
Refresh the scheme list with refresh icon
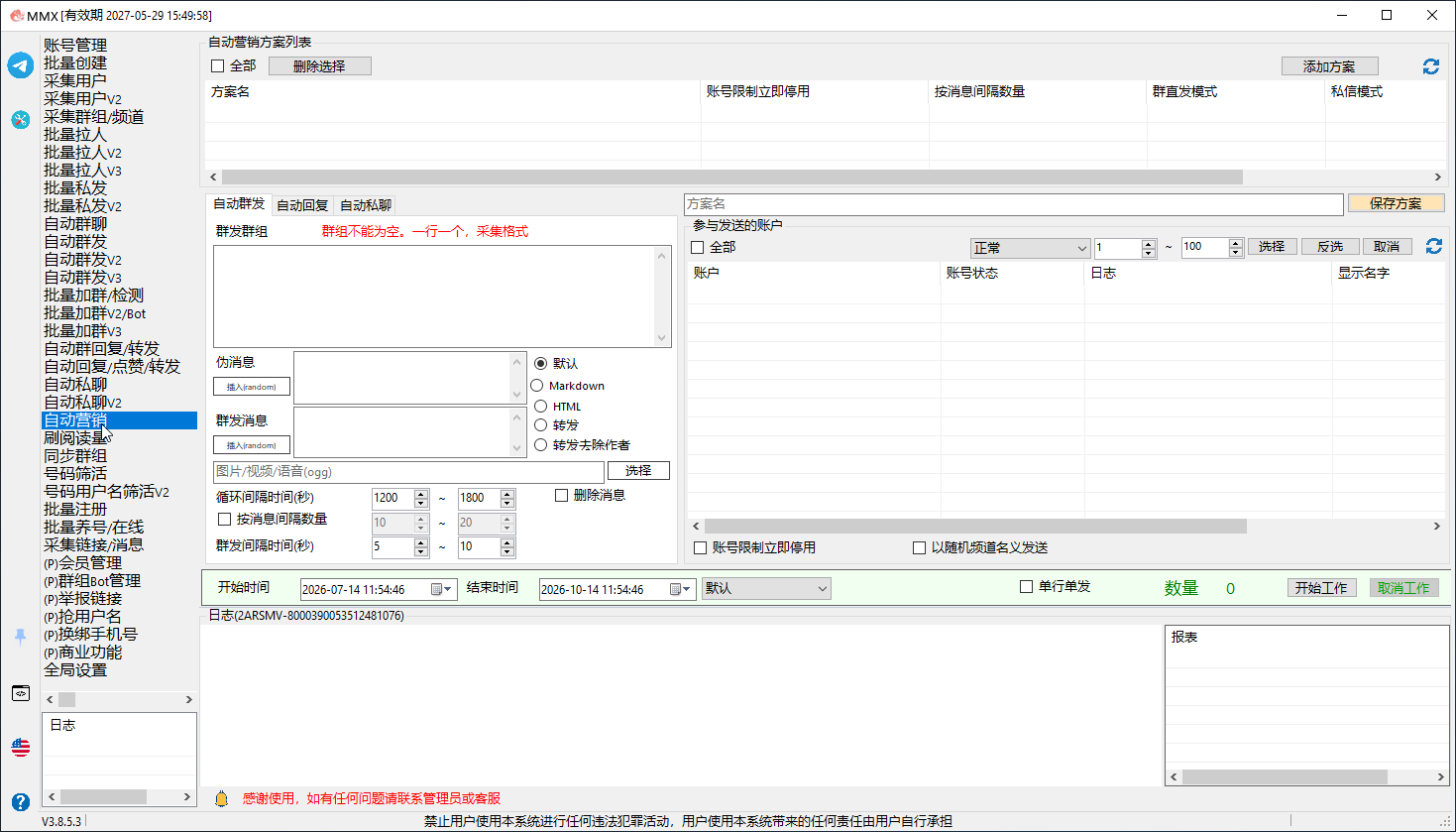pos(1430,65)
